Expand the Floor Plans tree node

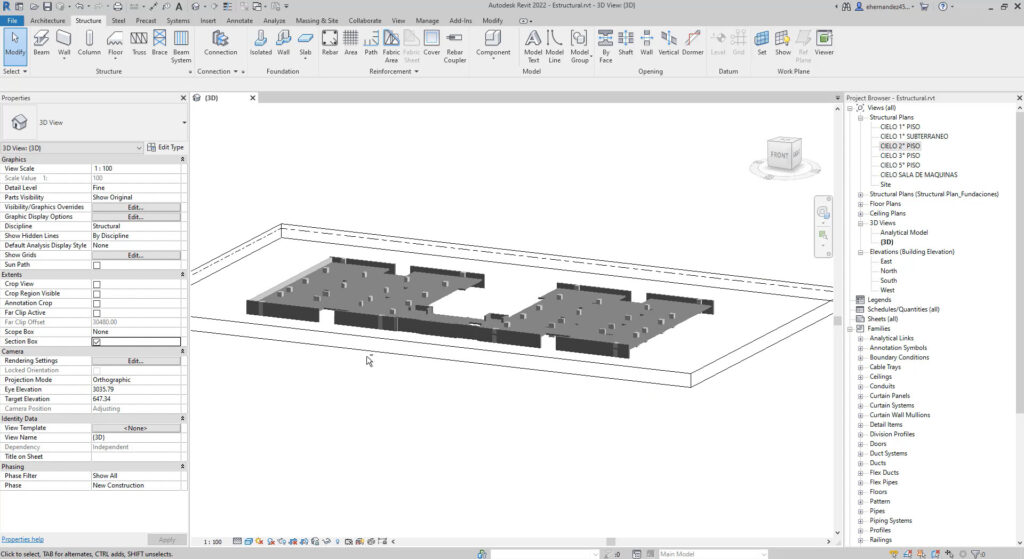[x=860, y=204]
